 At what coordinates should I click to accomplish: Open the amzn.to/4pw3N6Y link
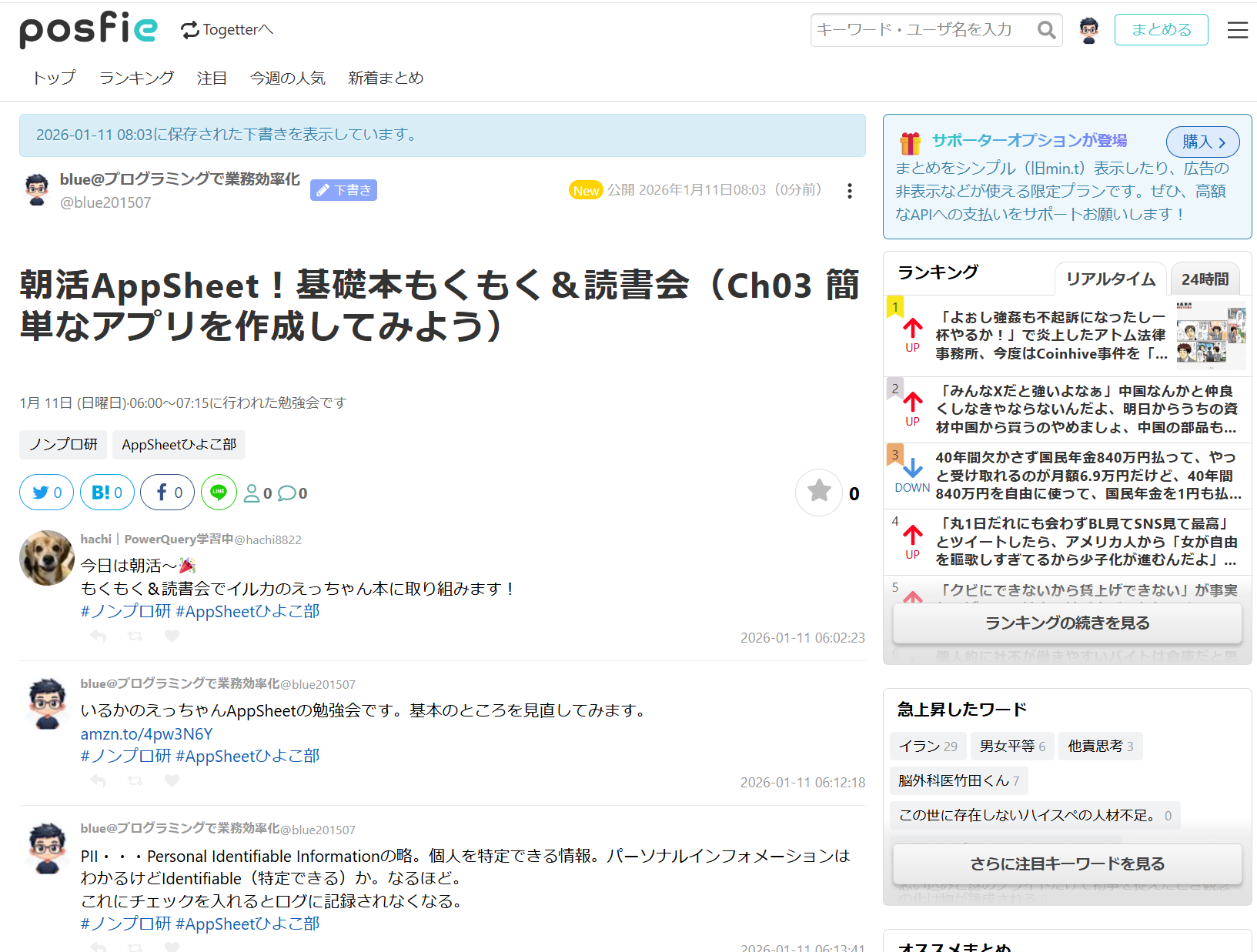click(x=146, y=734)
